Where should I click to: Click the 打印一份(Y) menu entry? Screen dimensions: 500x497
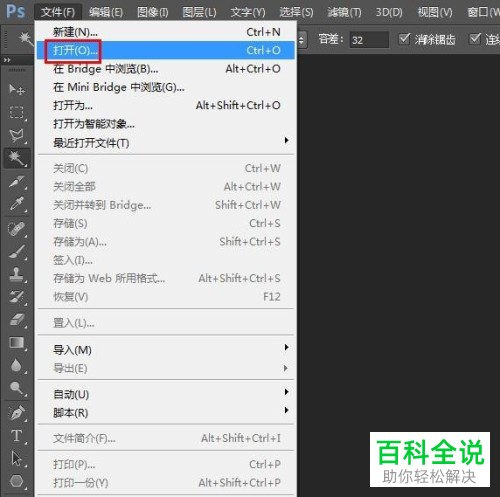[x=166, y=482]
